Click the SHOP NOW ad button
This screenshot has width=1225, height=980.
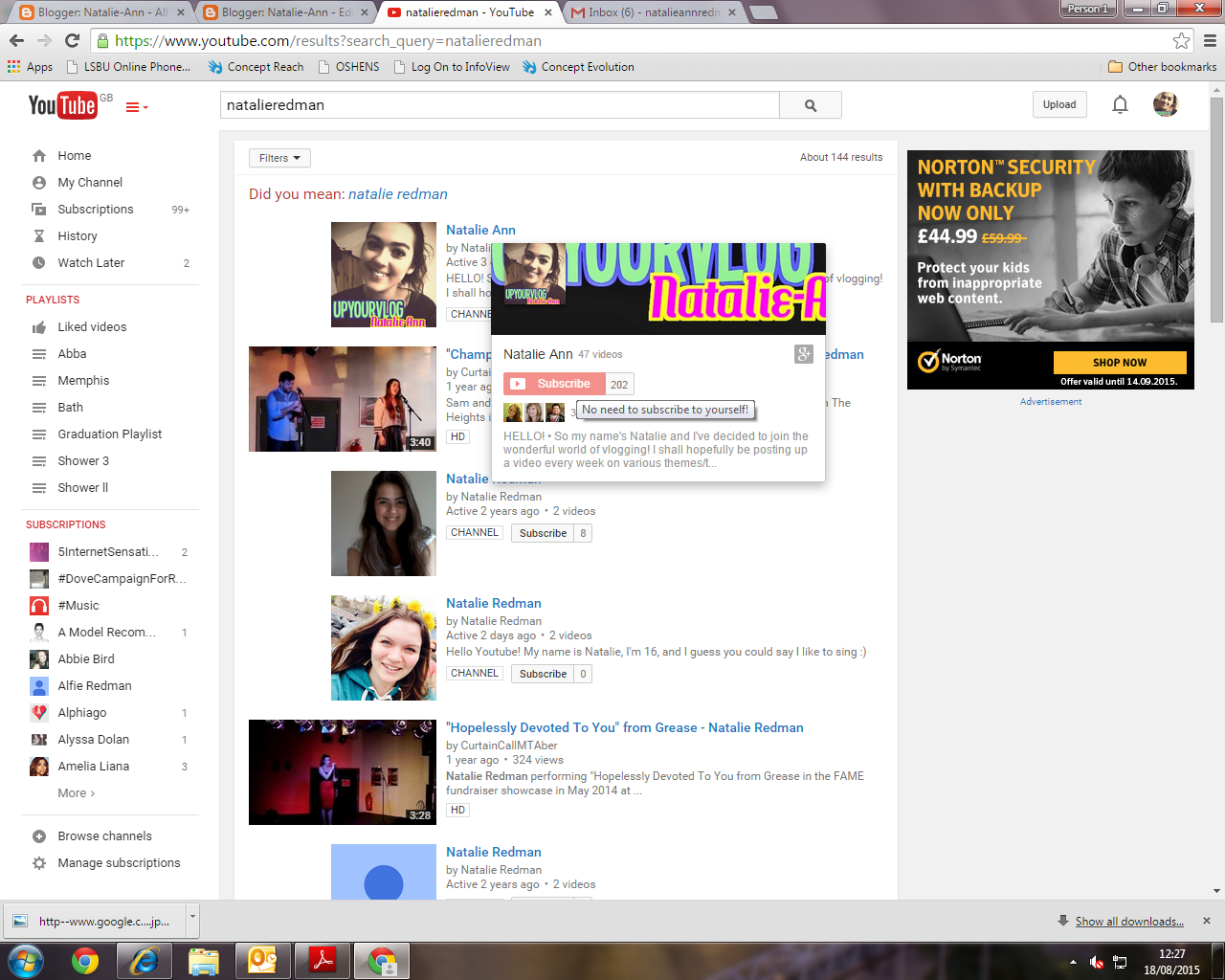(1120, 363)
